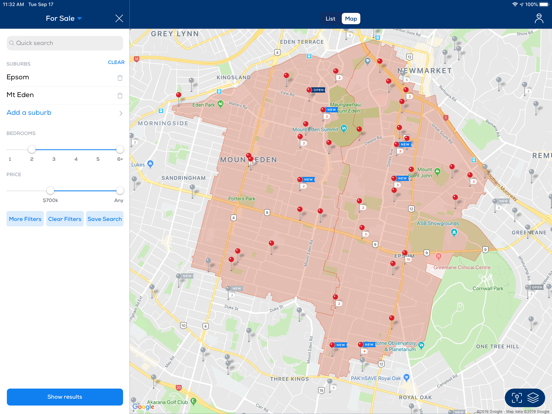Image resolution: width=552 pixels, height=414 pixels.
Task: Open the For Sale dropdown
Action: [64, 18]
